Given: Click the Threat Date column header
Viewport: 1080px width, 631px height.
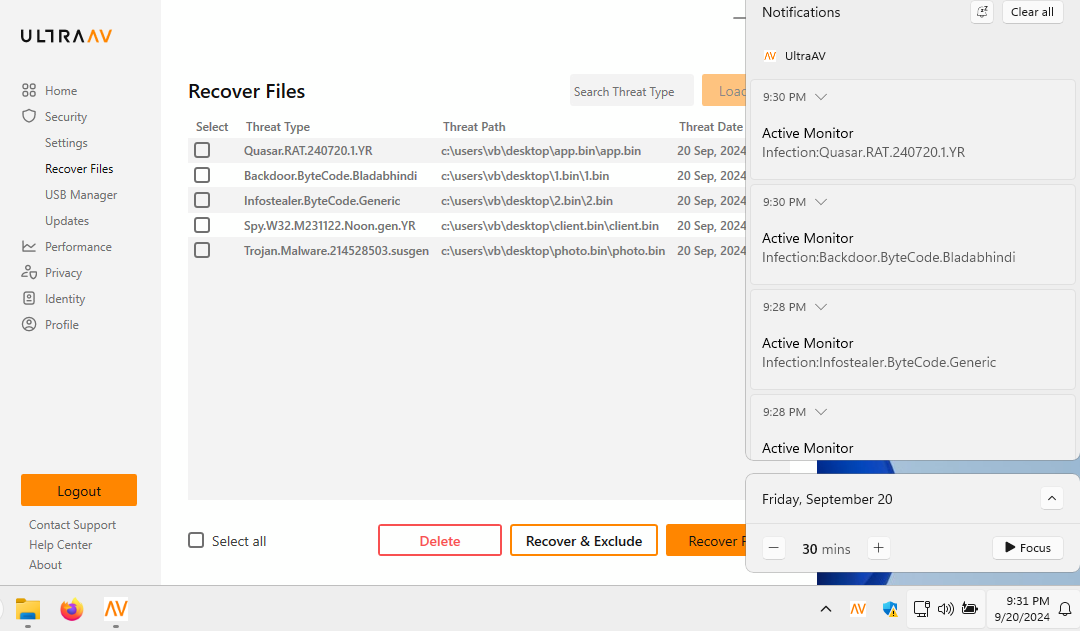Looking at the screenshot, I should point(711,127).
